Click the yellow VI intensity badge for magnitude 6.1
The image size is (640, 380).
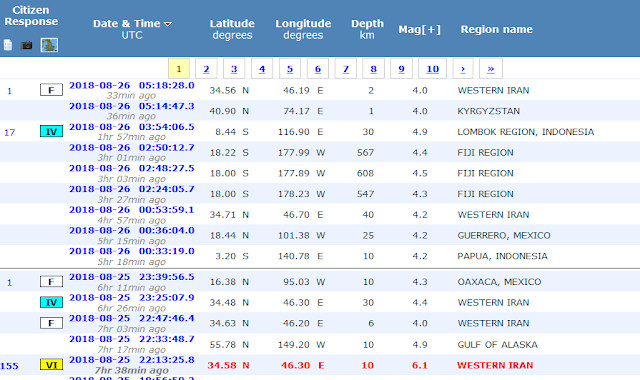point(51,364)
